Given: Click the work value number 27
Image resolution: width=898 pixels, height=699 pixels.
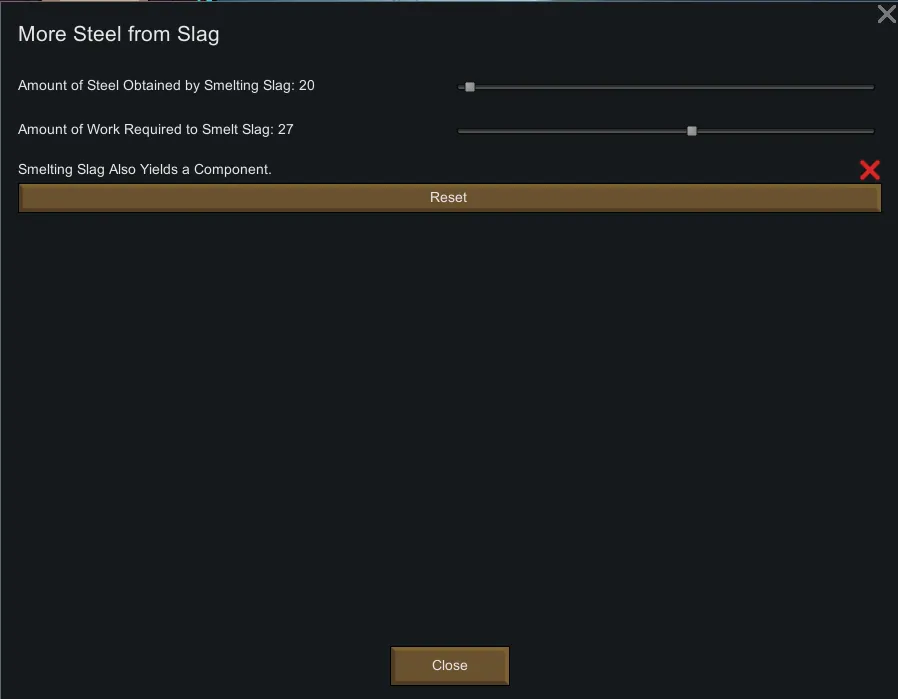Looking at the screenshot, I should click(286, 130).
